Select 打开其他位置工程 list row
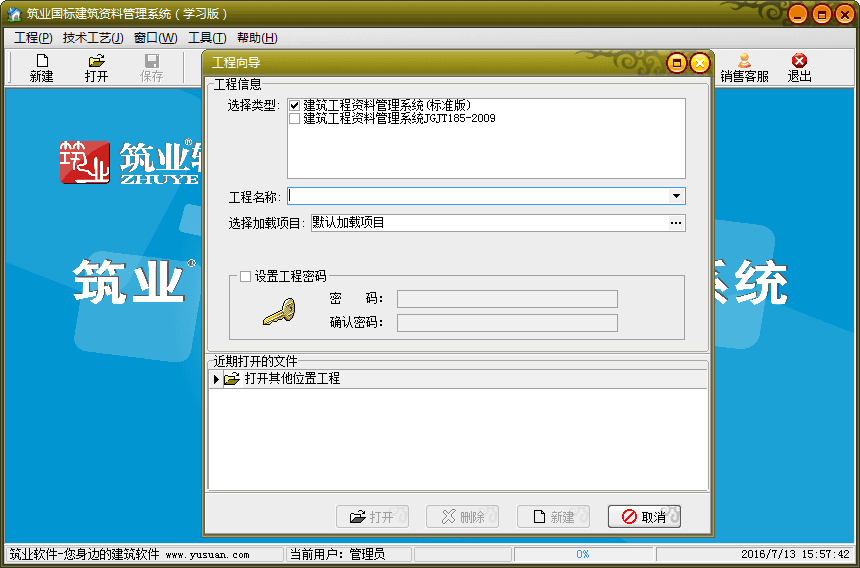860x568 pixels. coord(459,379)
